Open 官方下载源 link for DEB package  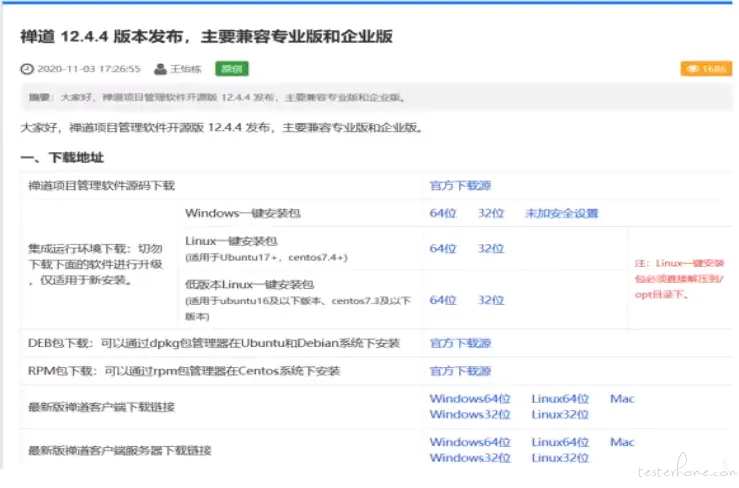tap(460, 343)
